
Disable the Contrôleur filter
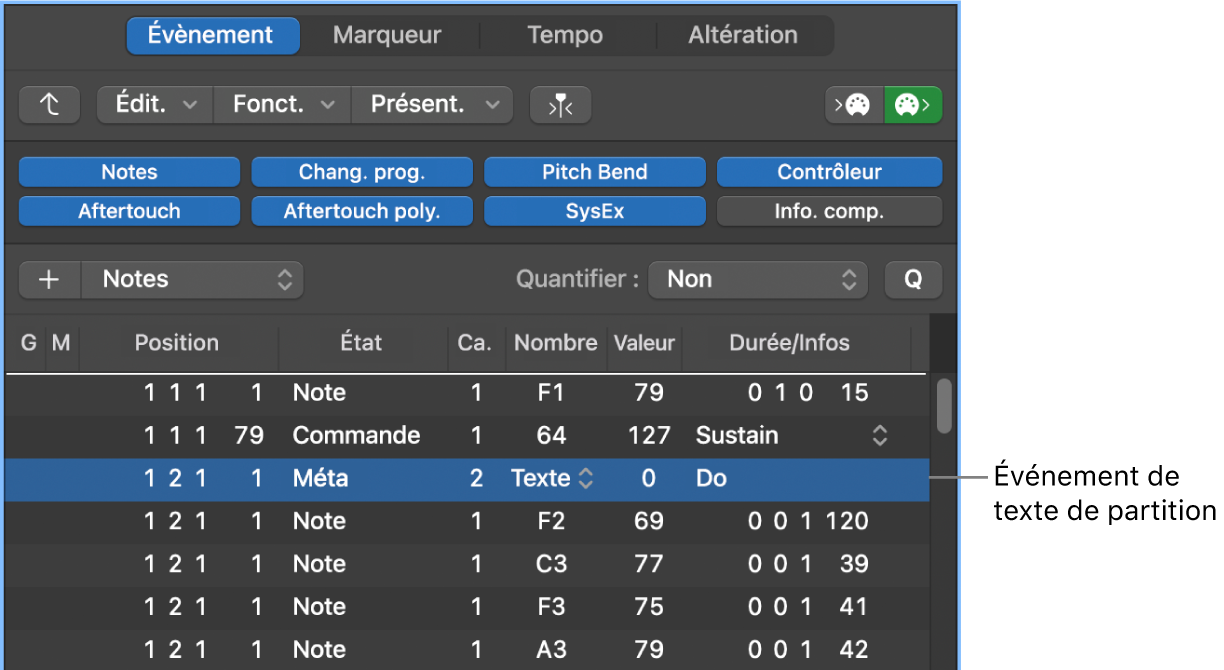pyautogui.click(x=829, y=171)
